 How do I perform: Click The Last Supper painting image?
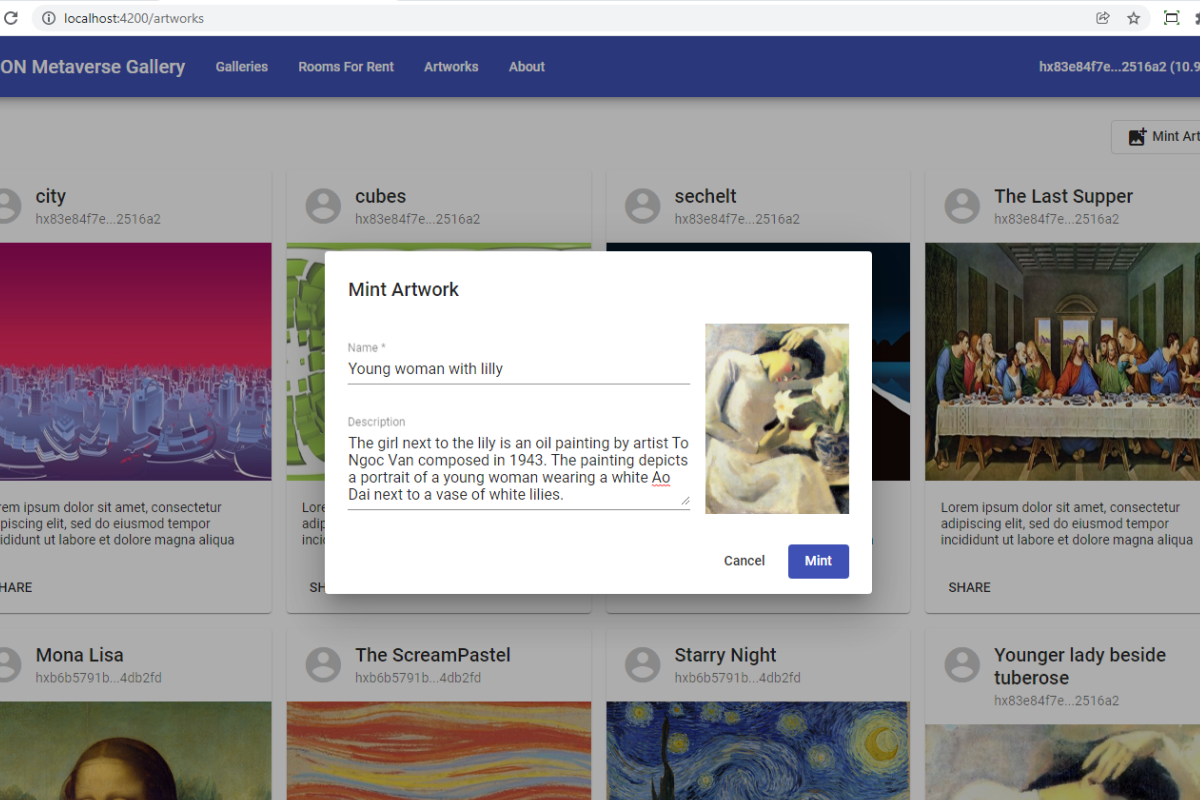[1062, 362]
